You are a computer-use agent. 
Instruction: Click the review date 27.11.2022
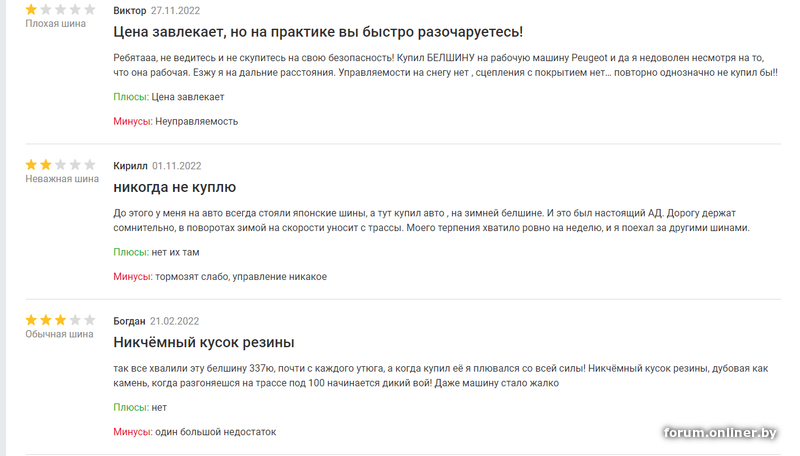[177, 9]
